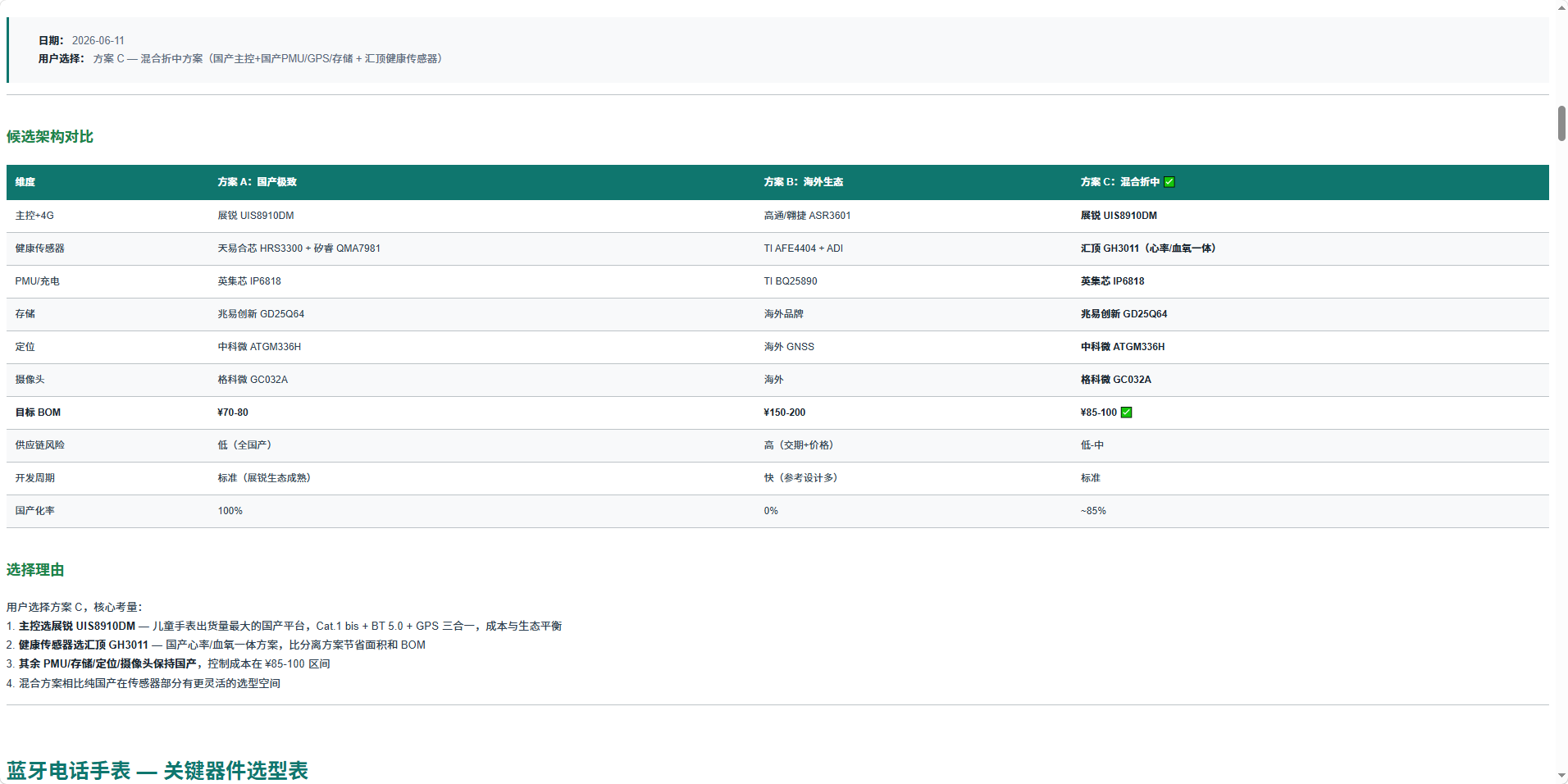
Task: Click the 标准（展锐生态成熟）cell
Action: click(x=265, y=478)
